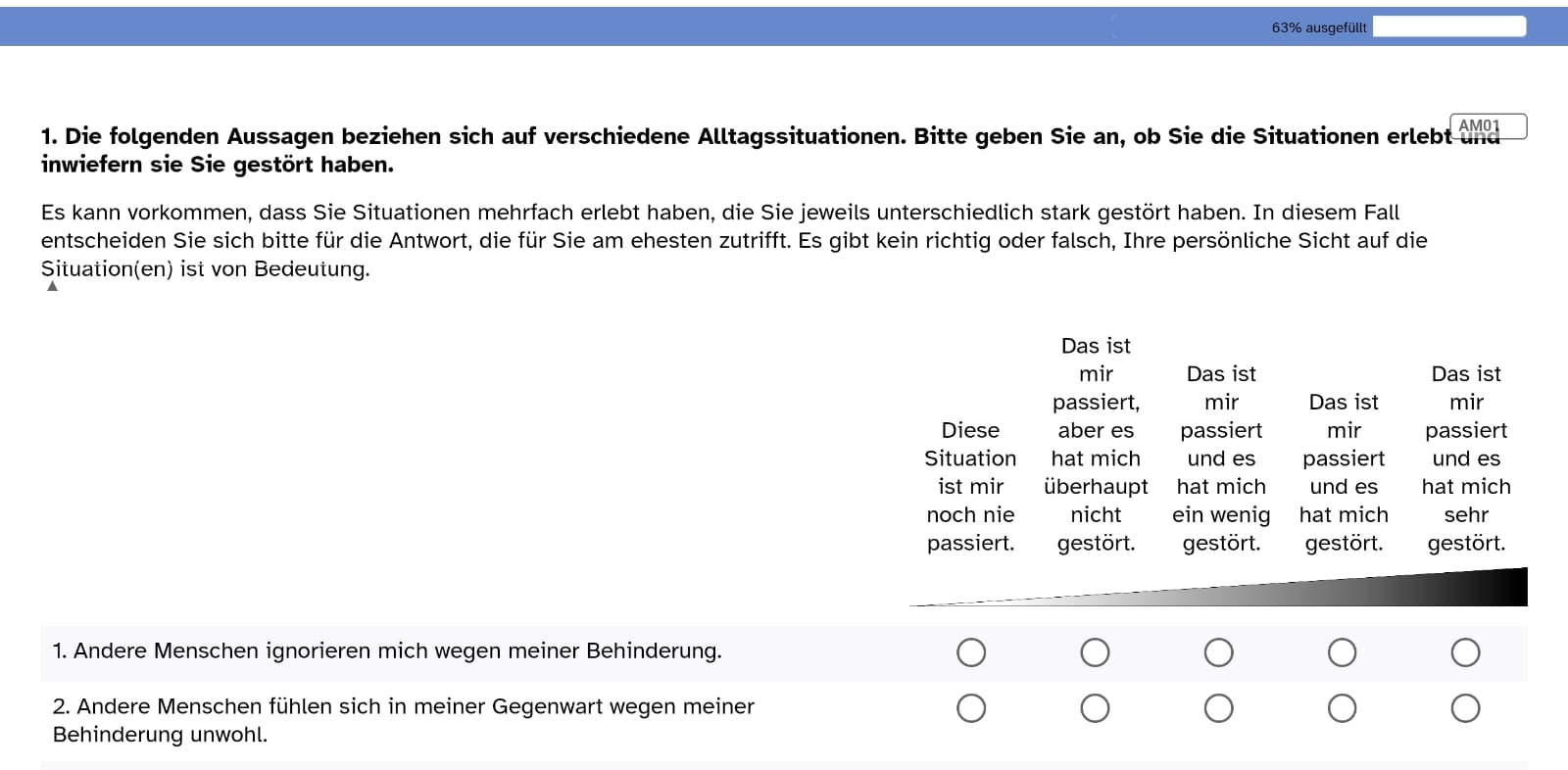Select 'sehr gestört' for statement 1
The width and height of the screenshot is (1568, 770).
coord(1465,652)
